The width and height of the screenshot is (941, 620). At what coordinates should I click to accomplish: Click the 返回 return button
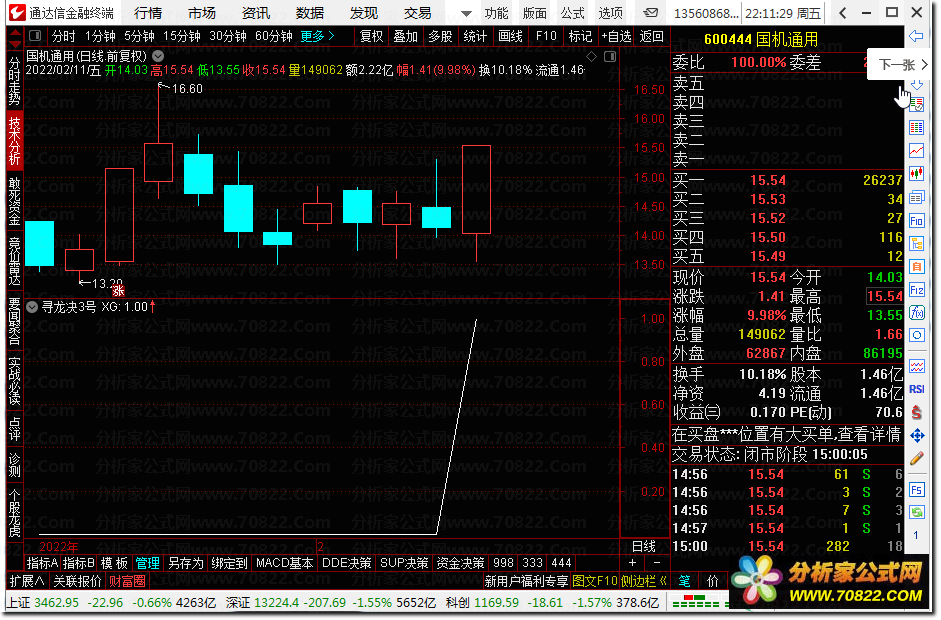652,37
